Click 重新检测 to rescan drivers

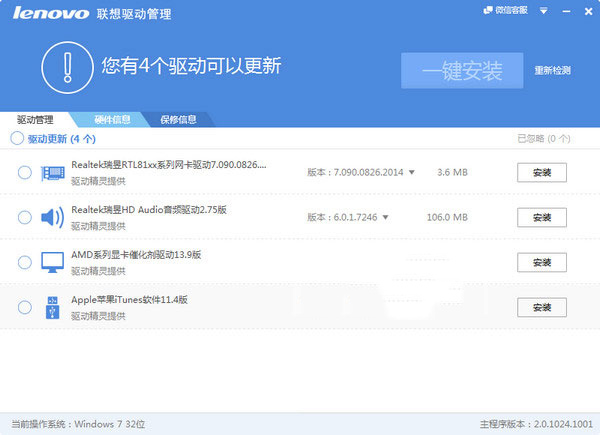coord(553,70)
